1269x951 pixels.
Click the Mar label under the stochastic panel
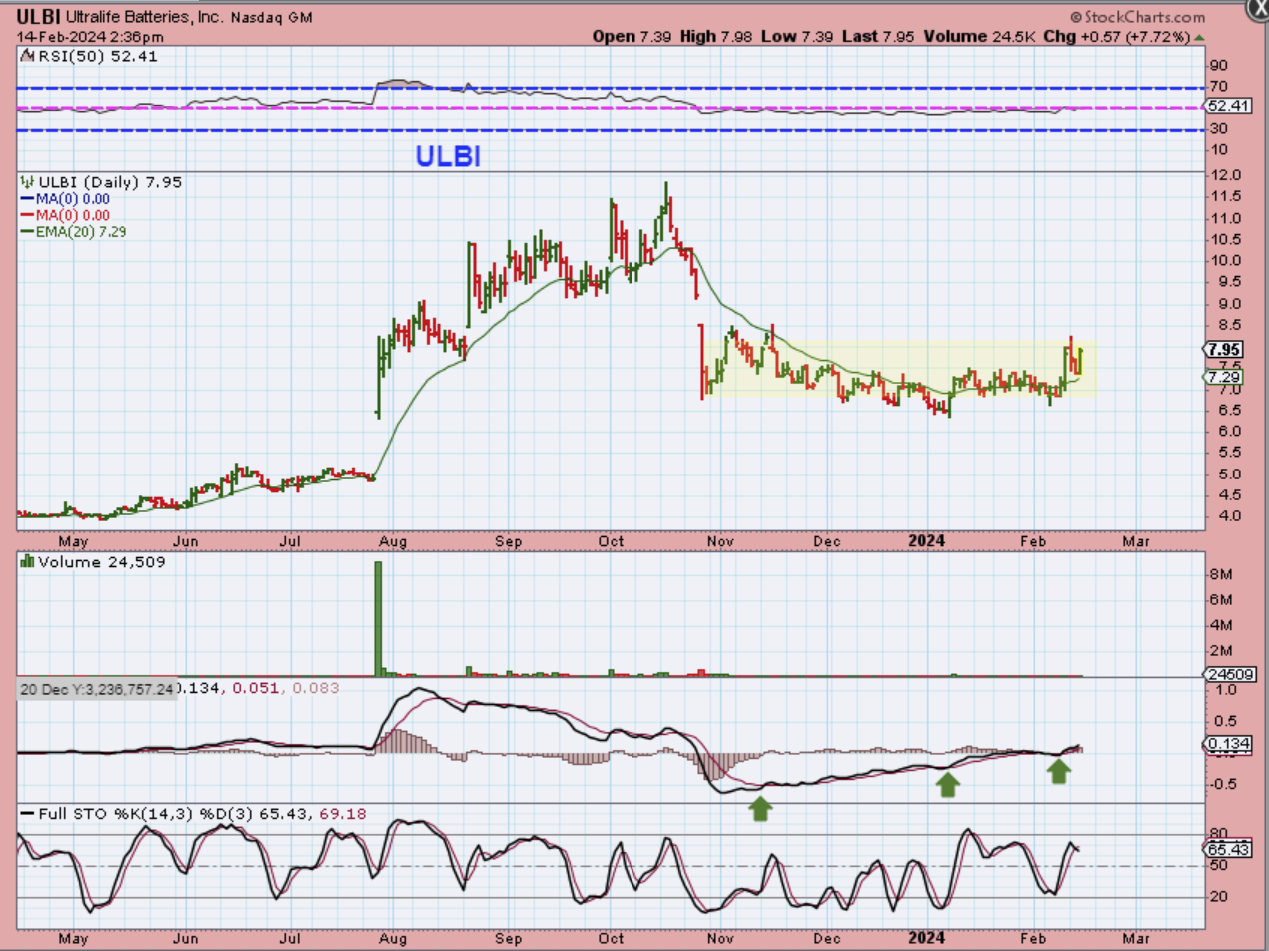(1135, 940)
